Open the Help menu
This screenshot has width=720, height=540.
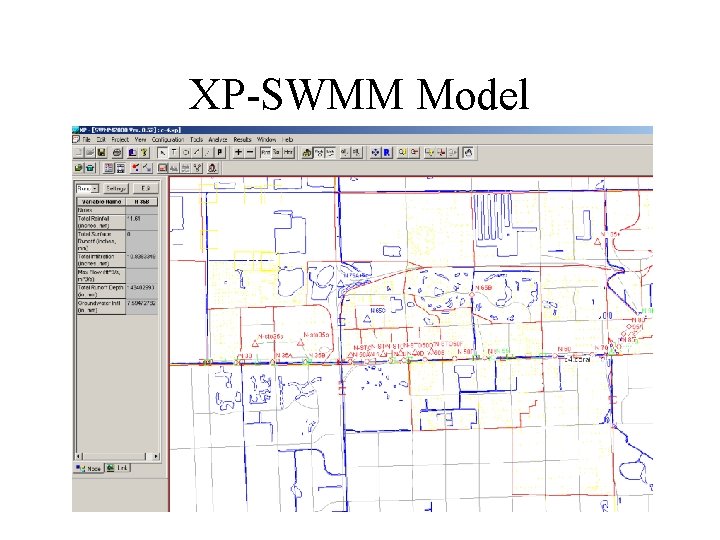coord(287,140)
